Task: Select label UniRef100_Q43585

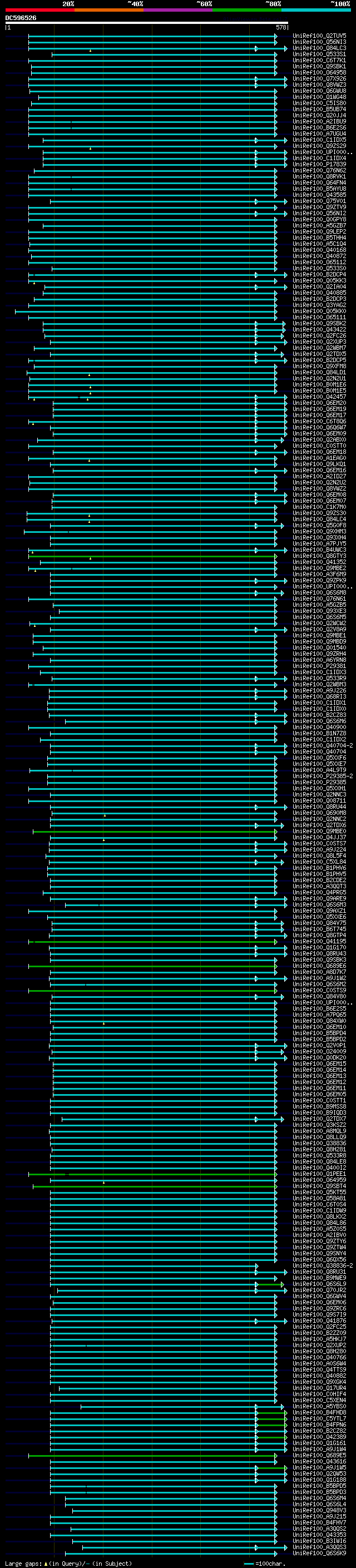Action: 319,195
